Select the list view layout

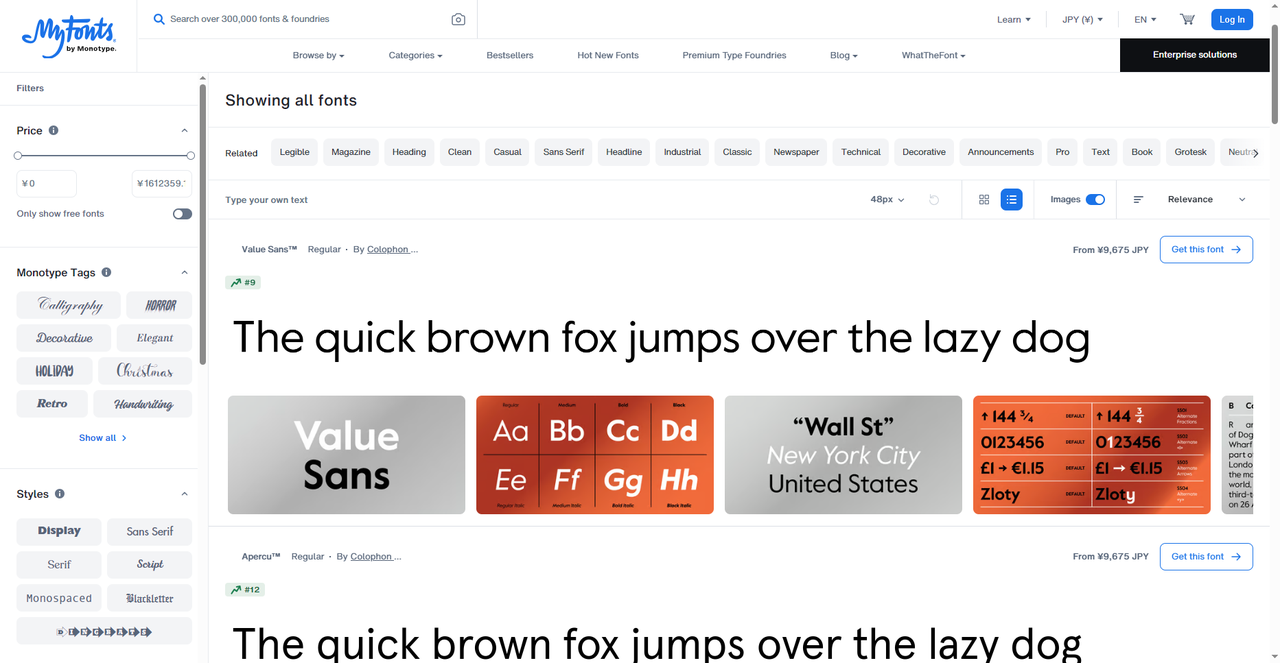coord(1012,200)
